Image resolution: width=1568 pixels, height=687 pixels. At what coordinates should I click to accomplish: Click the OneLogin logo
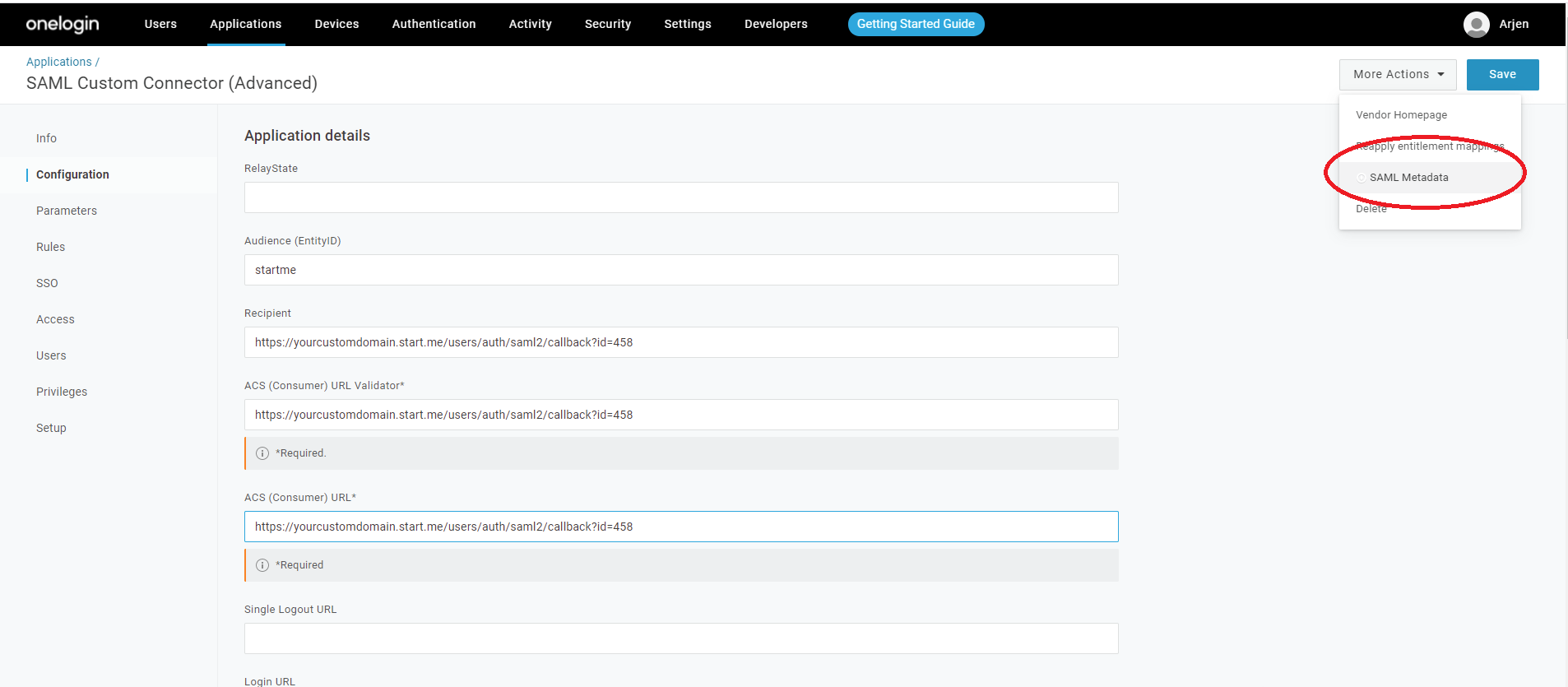(x=63, y=24)
